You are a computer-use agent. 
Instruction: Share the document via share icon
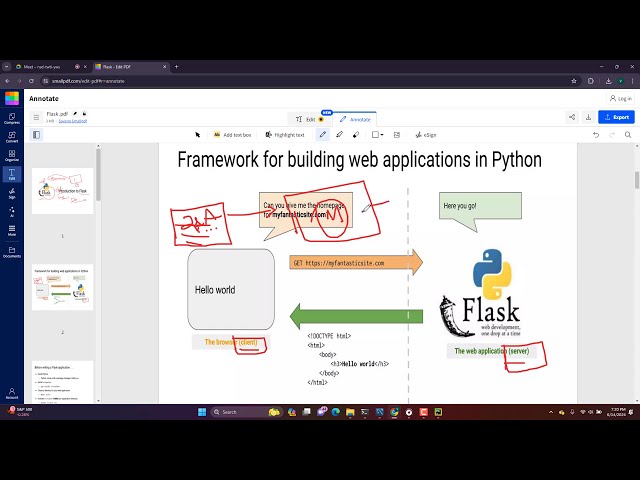[572, 117]
